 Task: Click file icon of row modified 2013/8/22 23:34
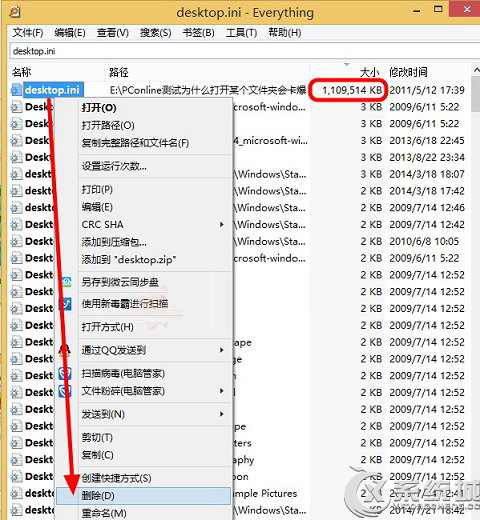click(16, 157)
